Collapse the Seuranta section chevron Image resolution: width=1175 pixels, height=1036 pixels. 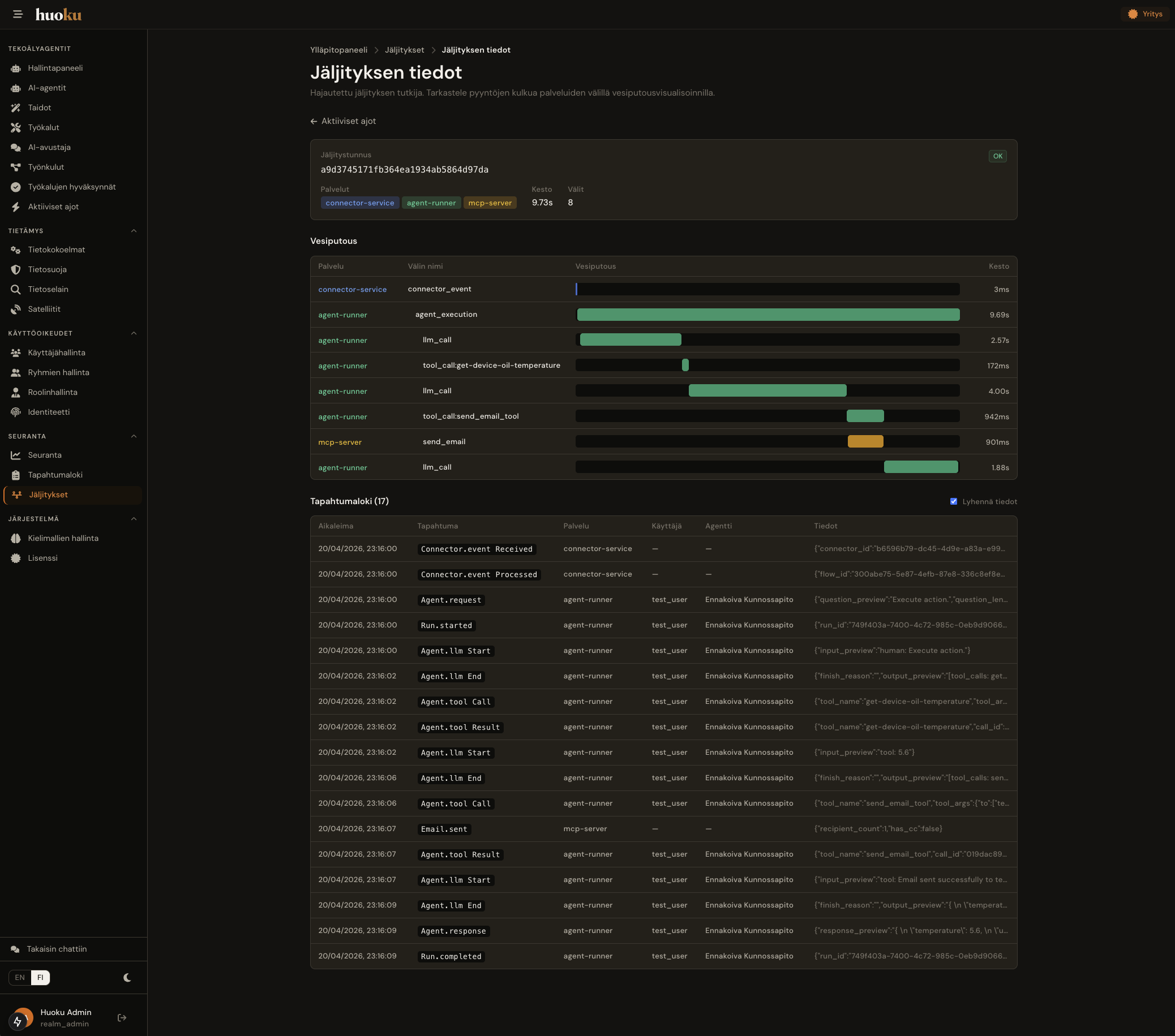click(x=134, y=436)
